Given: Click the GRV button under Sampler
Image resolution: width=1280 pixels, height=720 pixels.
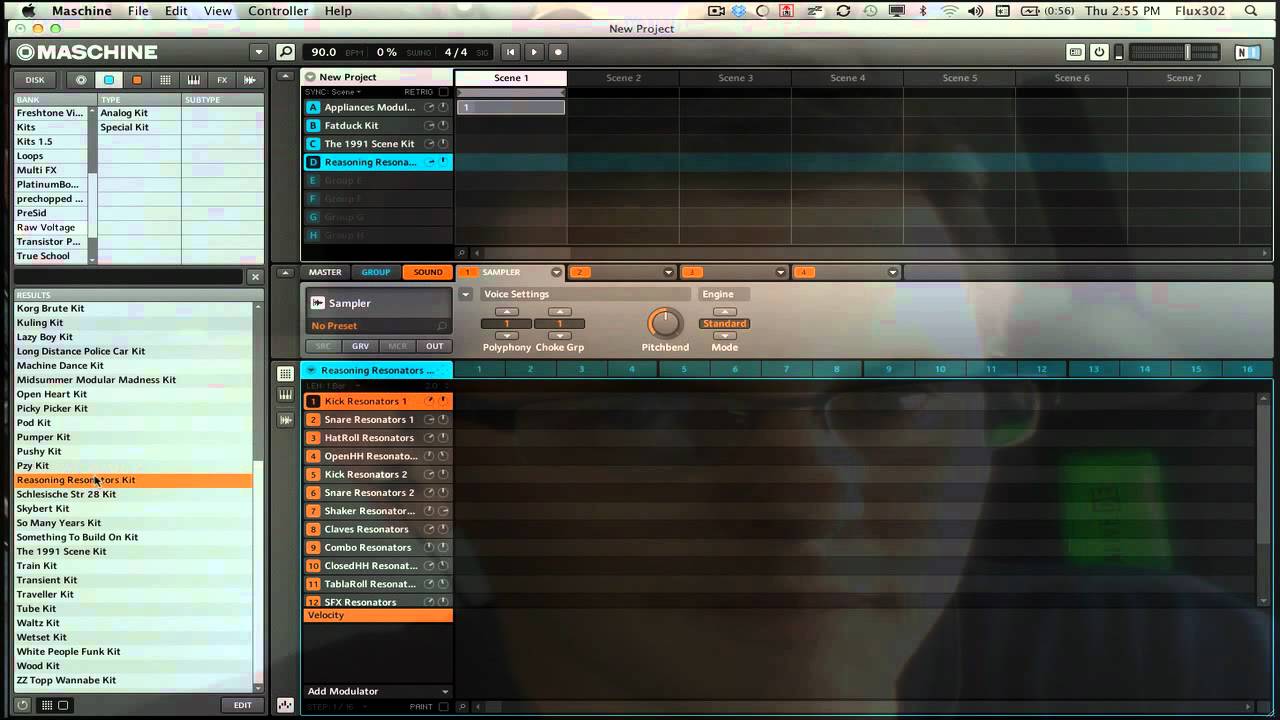Looking at the screenshot, I should point(360,346).
